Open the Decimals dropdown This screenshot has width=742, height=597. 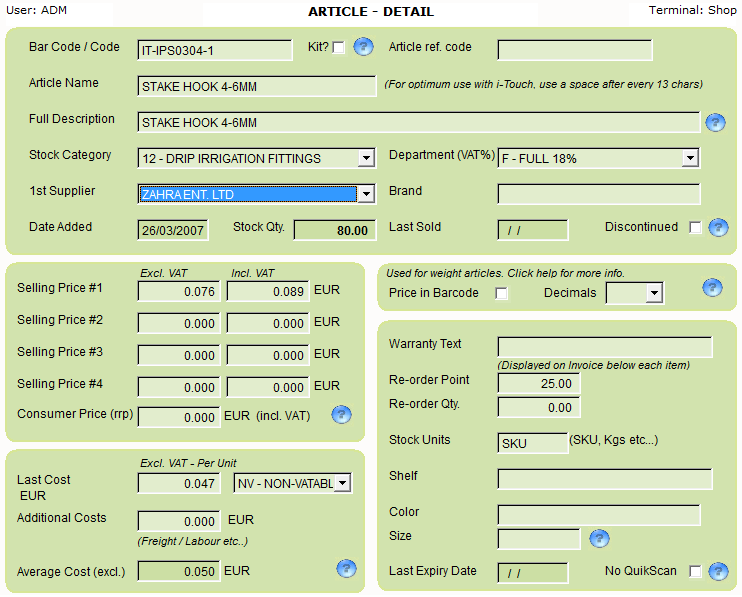click(654, 293)
